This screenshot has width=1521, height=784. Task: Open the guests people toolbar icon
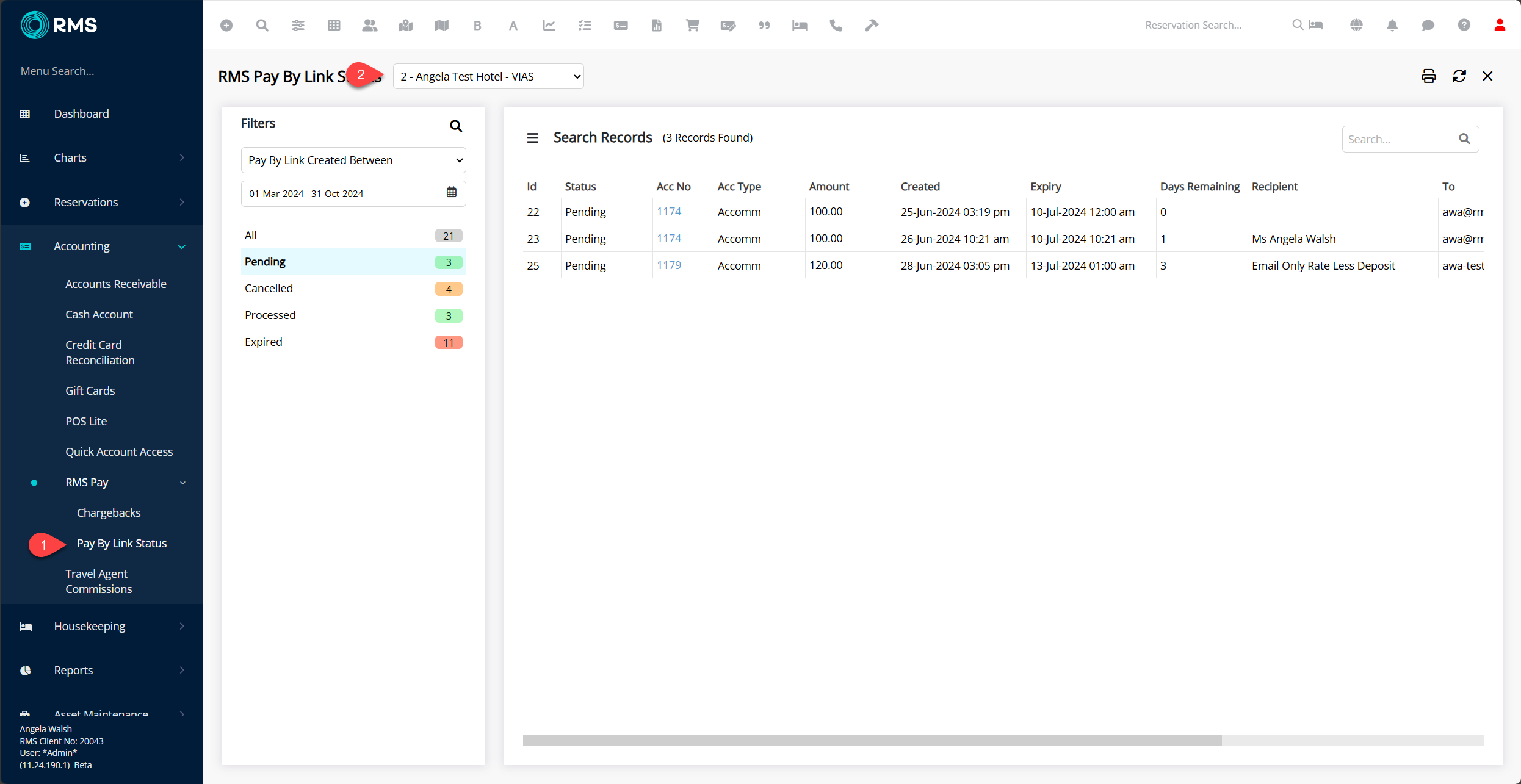coord(370,25)
